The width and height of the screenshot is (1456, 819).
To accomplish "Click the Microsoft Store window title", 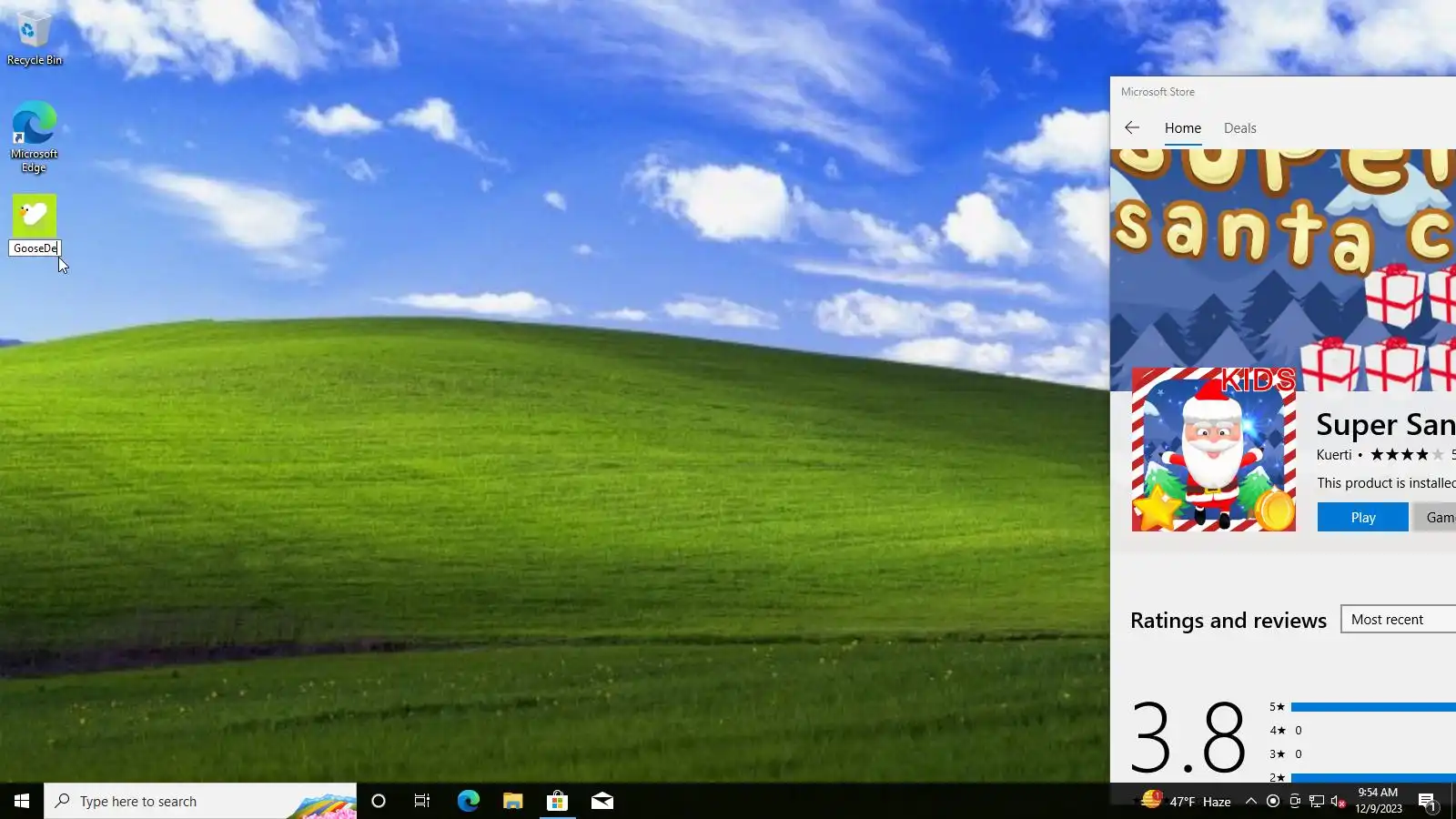I will coord(1158,92).
